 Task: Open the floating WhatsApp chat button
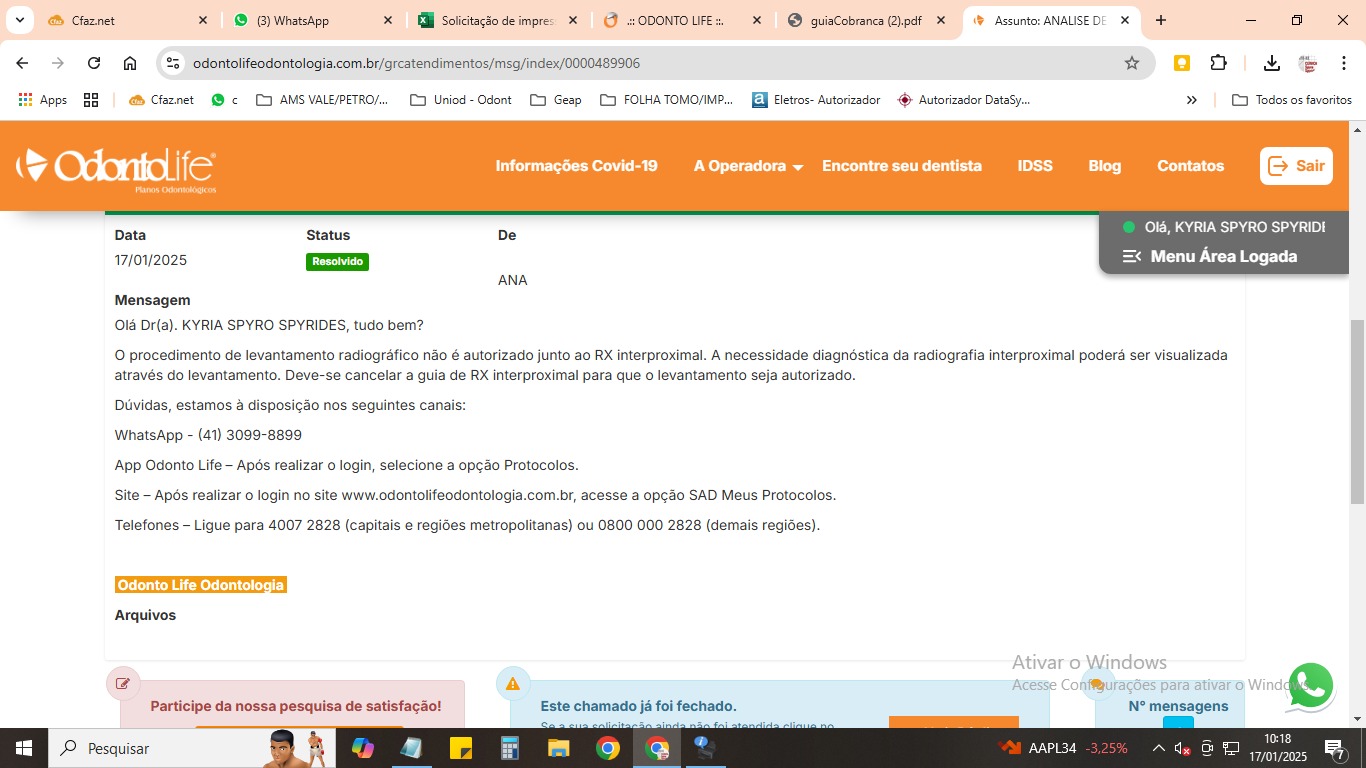click(x=1310, y=686)
